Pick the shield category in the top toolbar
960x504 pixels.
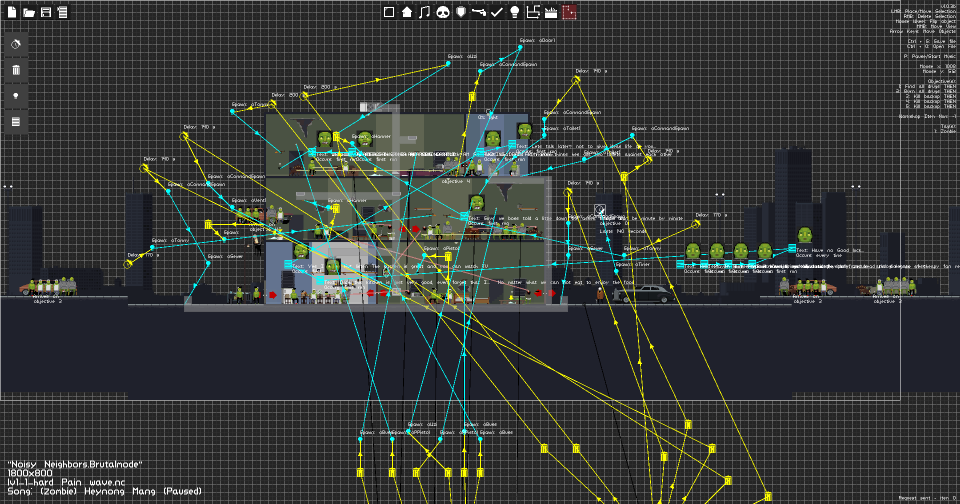pos(461,12)
